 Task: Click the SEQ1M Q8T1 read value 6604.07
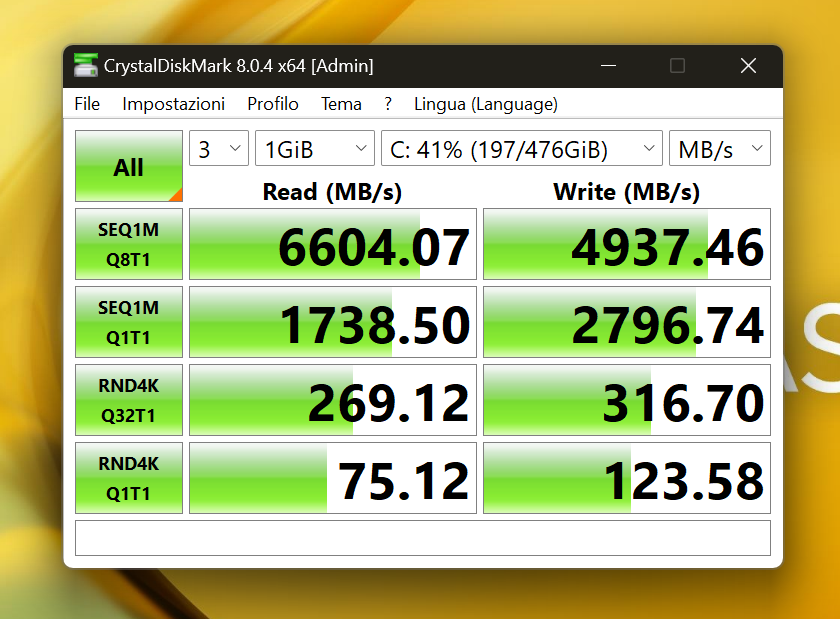pyautogui.click(x=333, y=244)
